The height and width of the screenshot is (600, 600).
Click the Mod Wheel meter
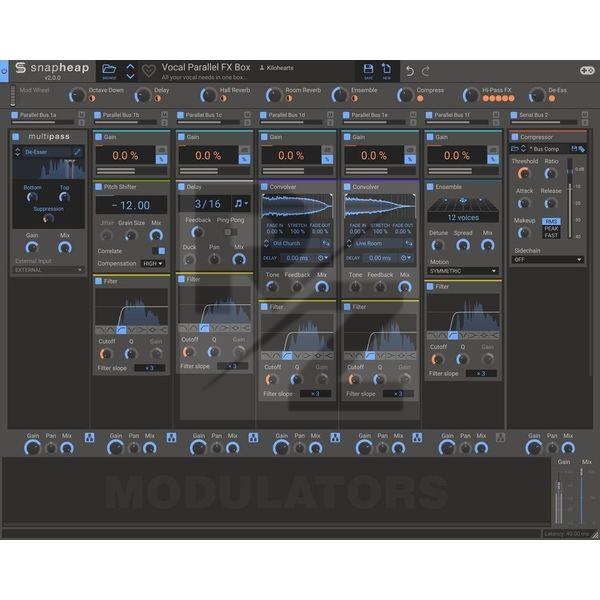[13, 95]
